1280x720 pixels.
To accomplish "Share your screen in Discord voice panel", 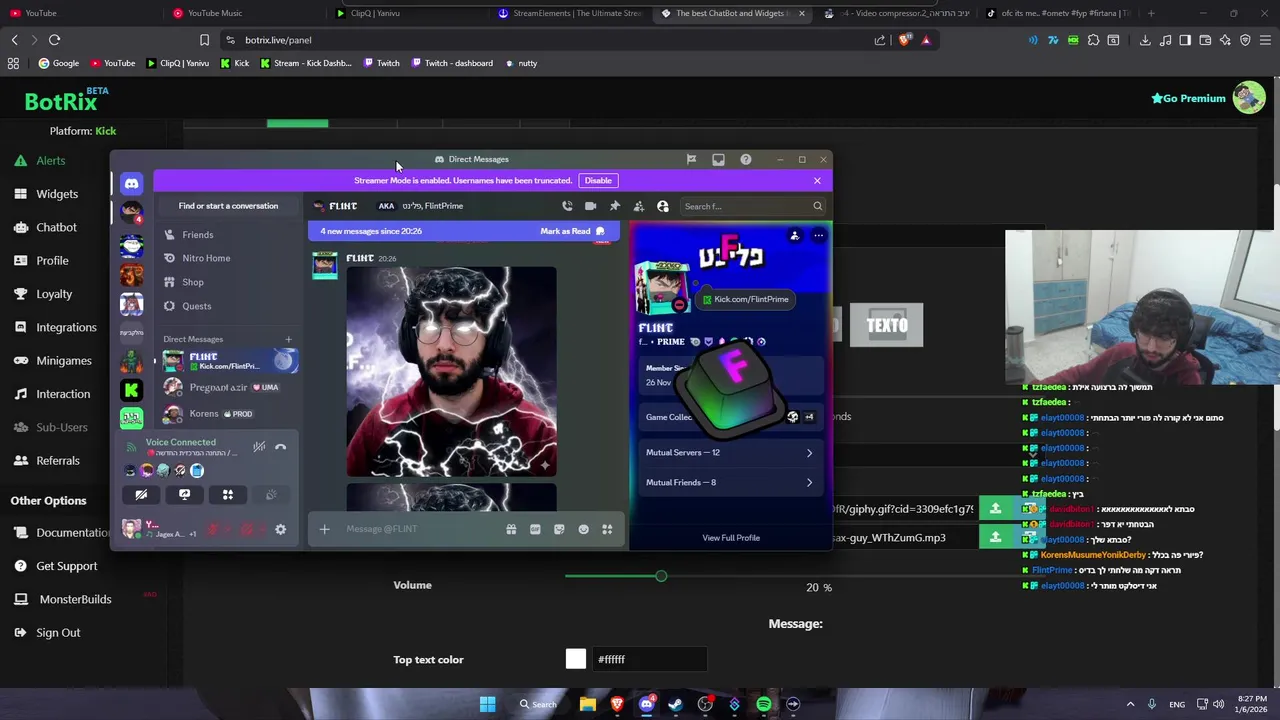I will [x=184, y=494].
